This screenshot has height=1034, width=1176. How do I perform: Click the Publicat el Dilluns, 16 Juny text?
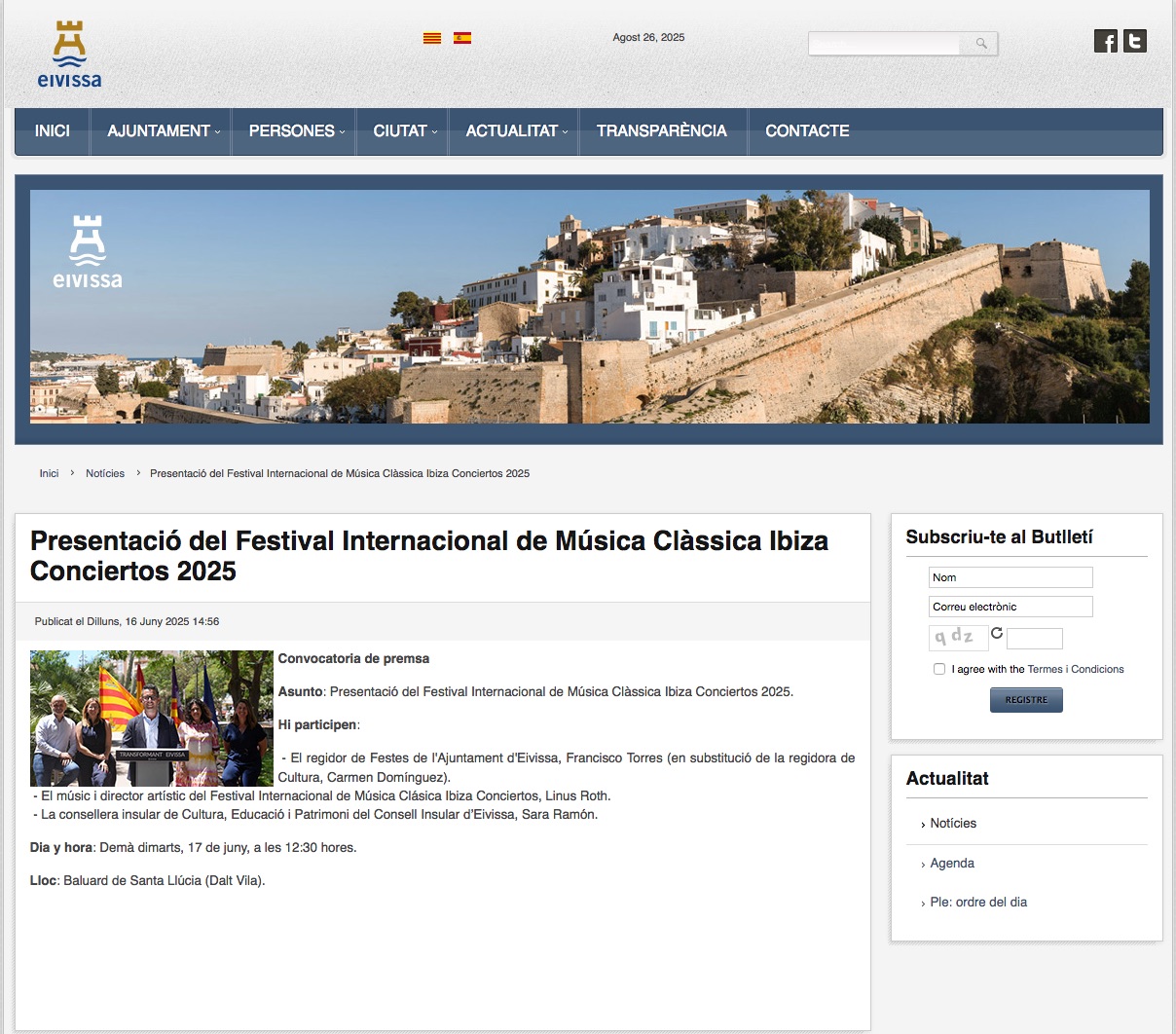(127, 621)
